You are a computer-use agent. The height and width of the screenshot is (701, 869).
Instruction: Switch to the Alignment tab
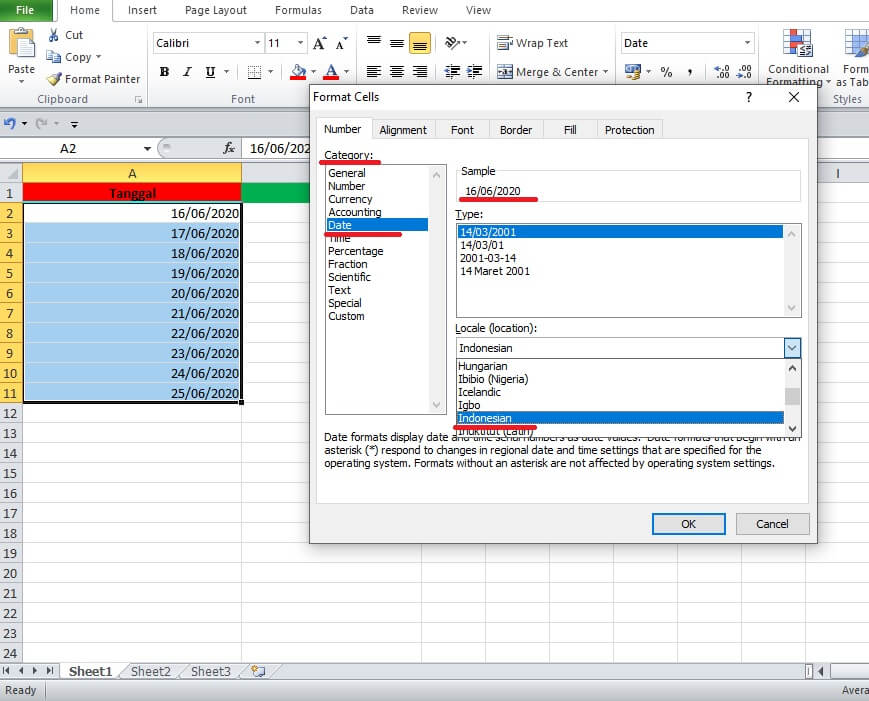tap(402, 129)
